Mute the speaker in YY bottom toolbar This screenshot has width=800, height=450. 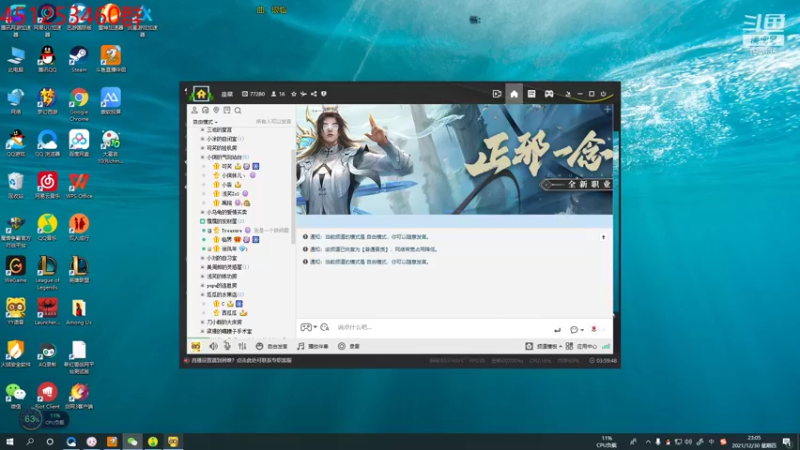pyautogui.click(x=213, y=346)
